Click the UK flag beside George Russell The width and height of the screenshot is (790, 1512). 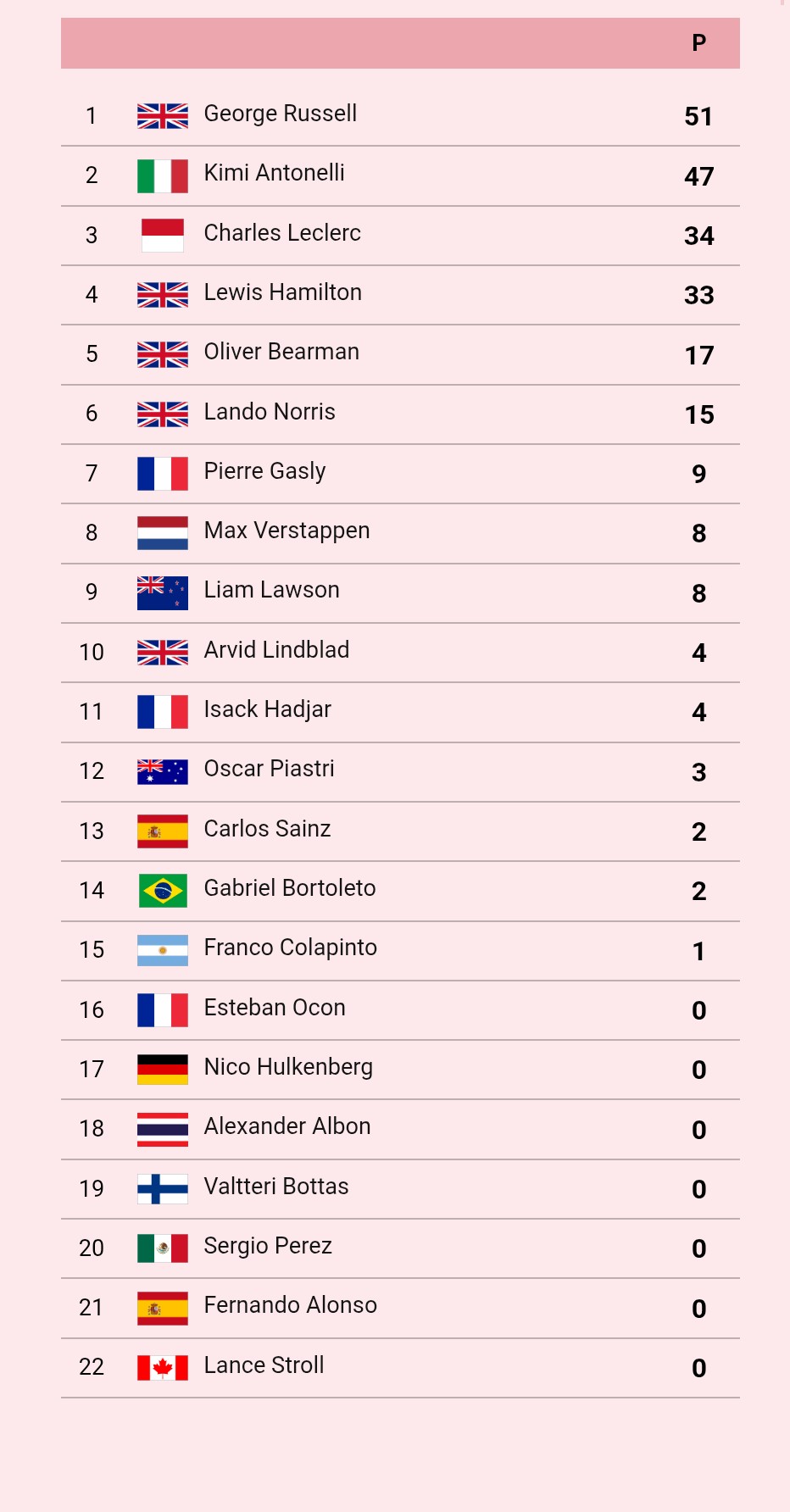[x=163, y=116]
